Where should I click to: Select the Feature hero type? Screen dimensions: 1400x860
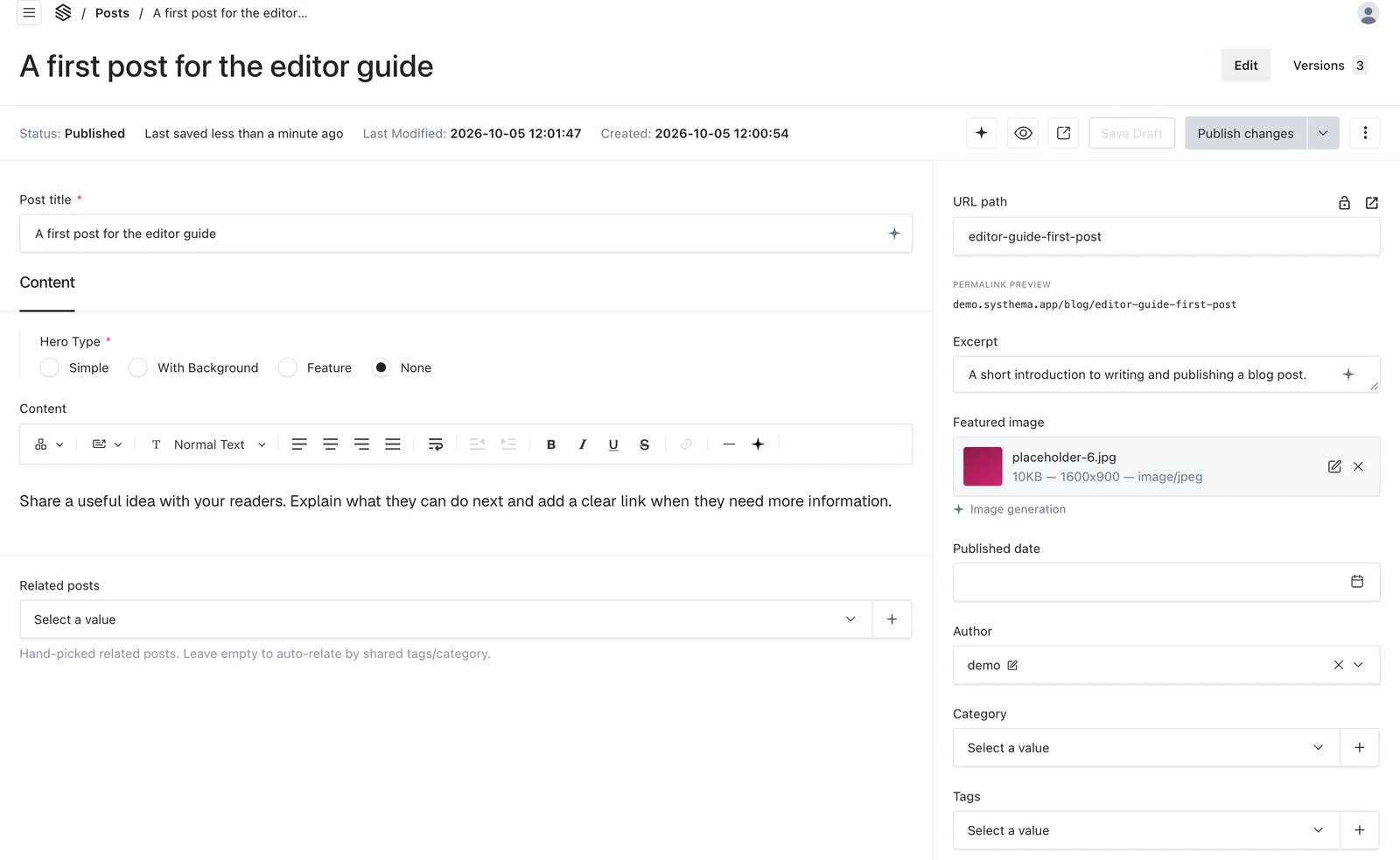288,367
